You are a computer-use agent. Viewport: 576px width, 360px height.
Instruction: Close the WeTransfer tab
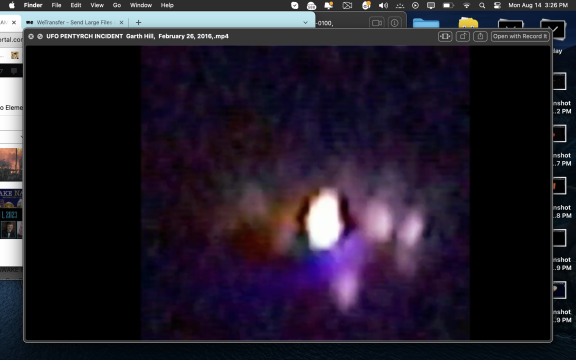click(x=121, y=22)
